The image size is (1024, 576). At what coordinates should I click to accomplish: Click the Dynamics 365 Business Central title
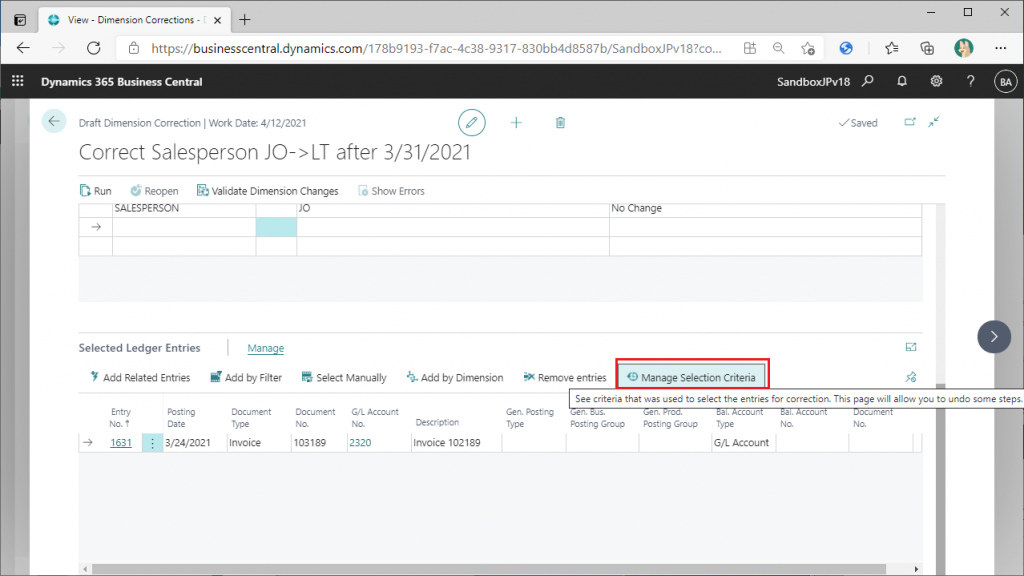point(121,82)
